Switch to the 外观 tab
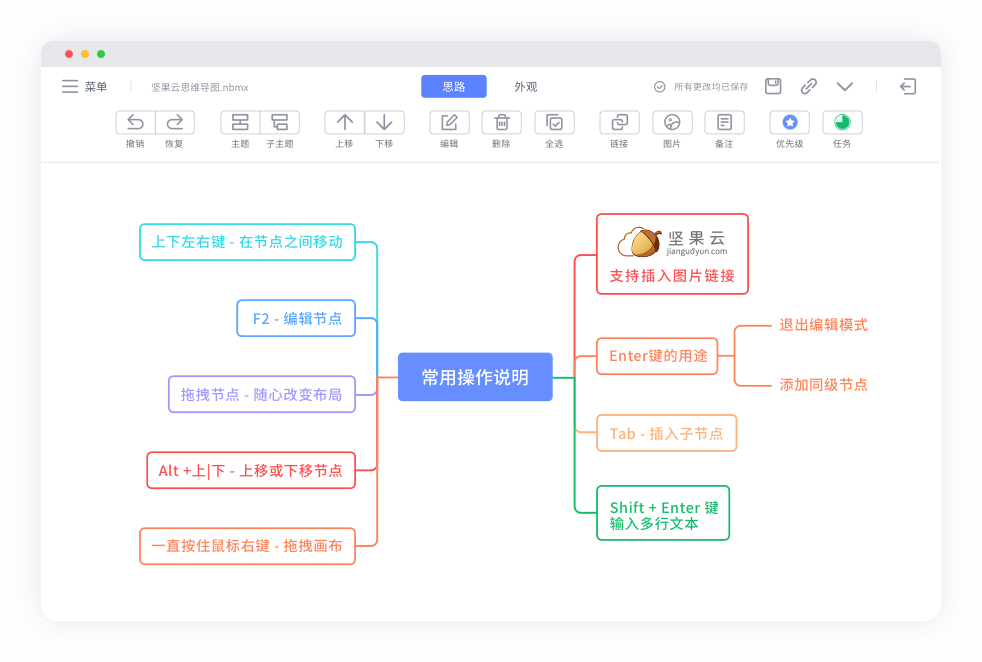 tap(526, 87)
